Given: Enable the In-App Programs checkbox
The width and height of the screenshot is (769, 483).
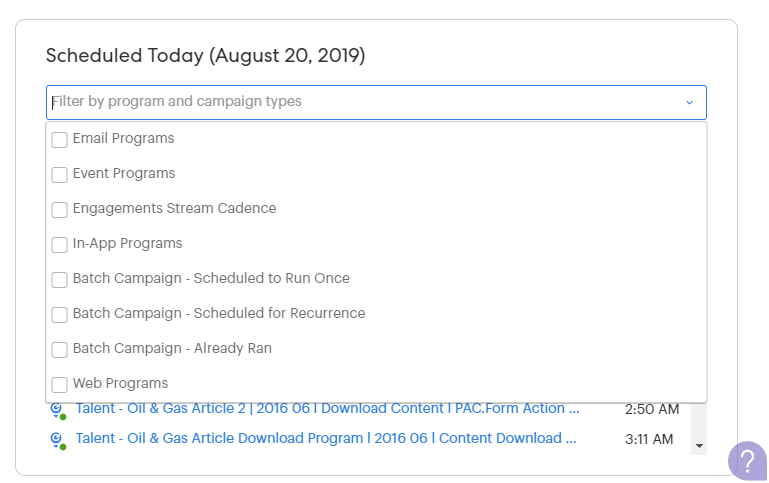Looking at the screenshot, I should [59, 245].
